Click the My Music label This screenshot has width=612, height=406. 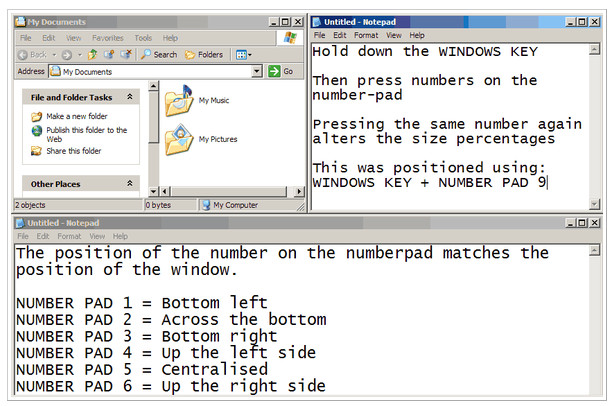(x=213, y=100)
